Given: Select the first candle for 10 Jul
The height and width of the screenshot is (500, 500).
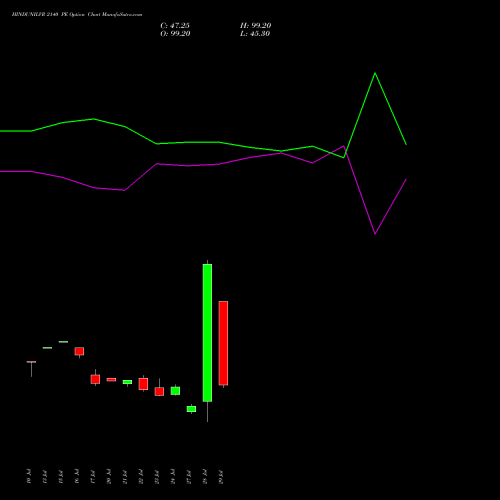Looking at the screenshot, I should click(x=31, y=362).
